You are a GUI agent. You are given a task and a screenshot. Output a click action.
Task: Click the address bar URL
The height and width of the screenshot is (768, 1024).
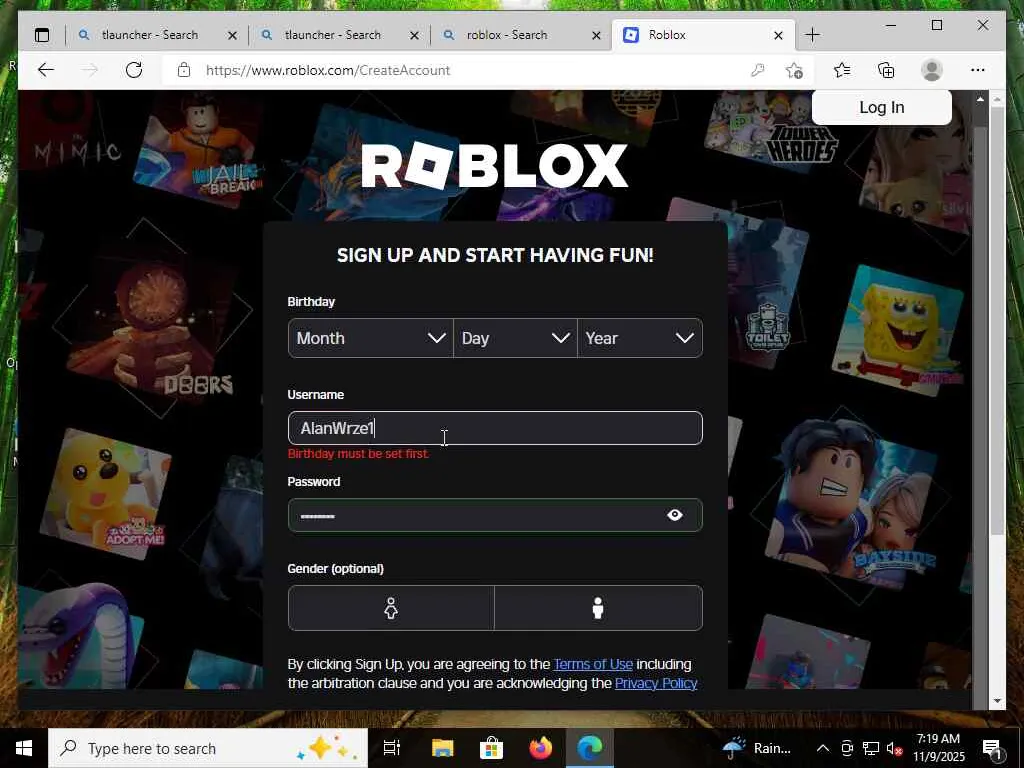(328, 70)
